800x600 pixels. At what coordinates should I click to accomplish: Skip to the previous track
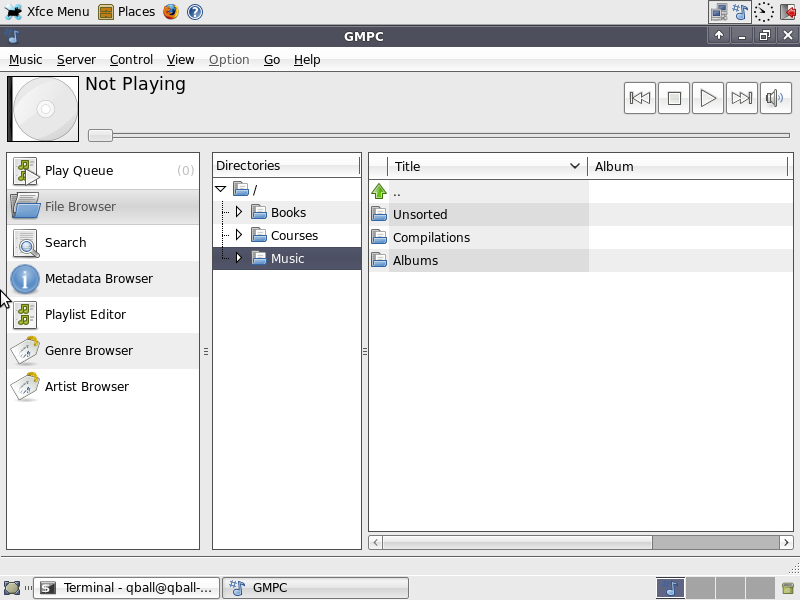(639, 98)
